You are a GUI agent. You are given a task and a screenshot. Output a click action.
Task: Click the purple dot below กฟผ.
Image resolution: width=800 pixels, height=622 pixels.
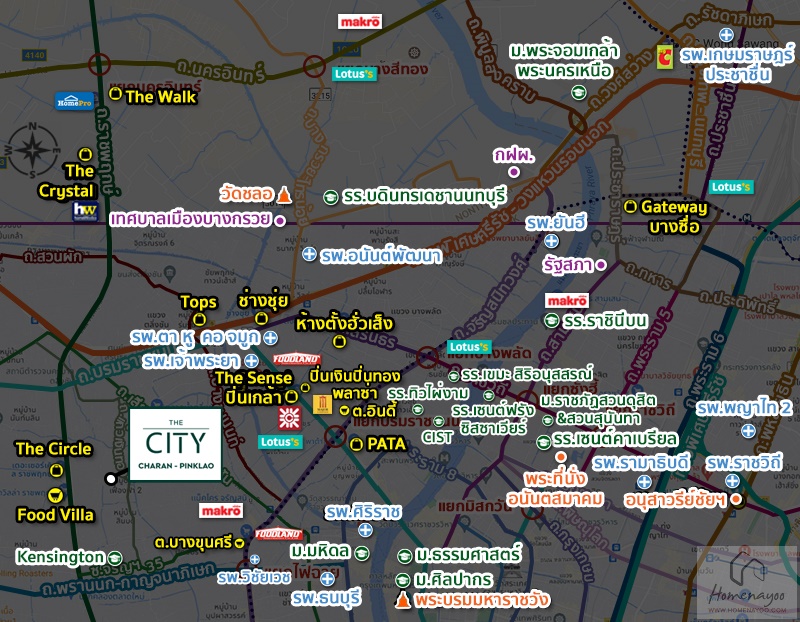[514, 172]
